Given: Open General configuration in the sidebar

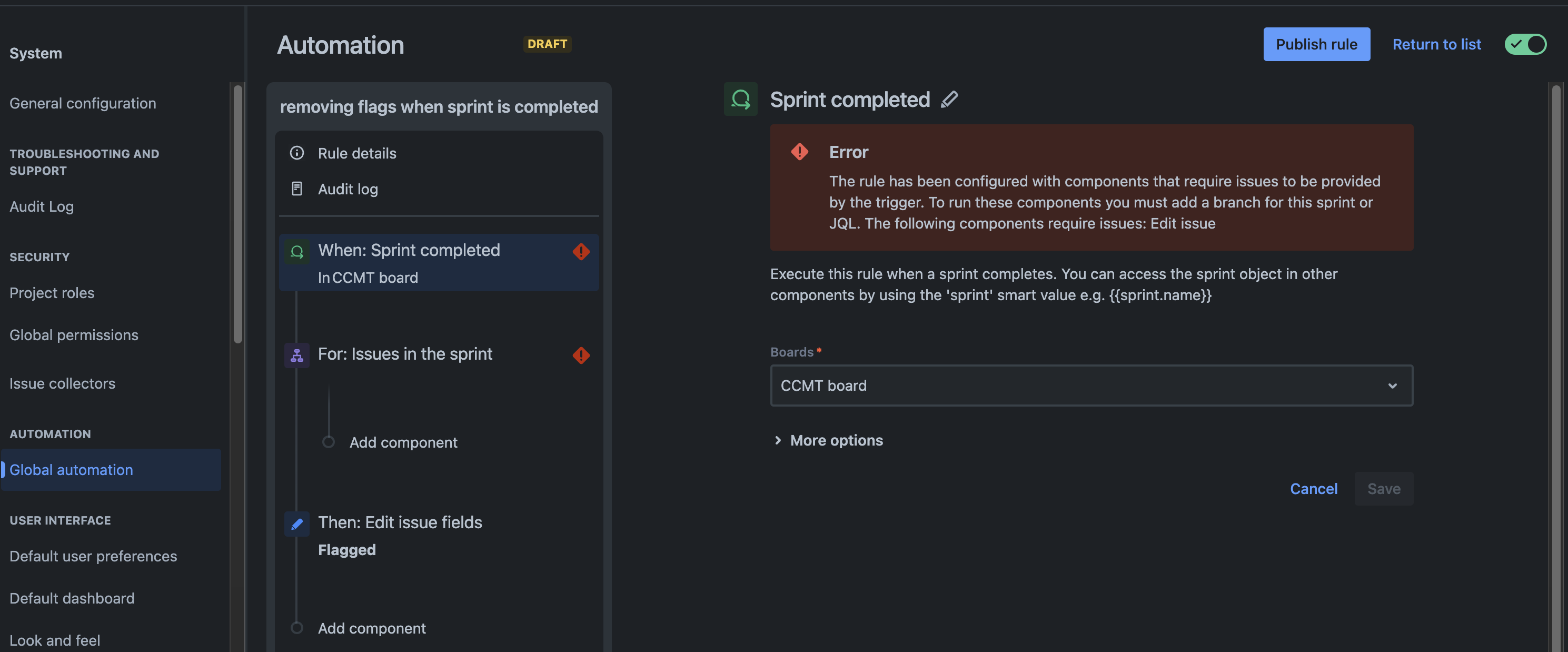Looking at the screenshot, I should click(x=83, y=103).
